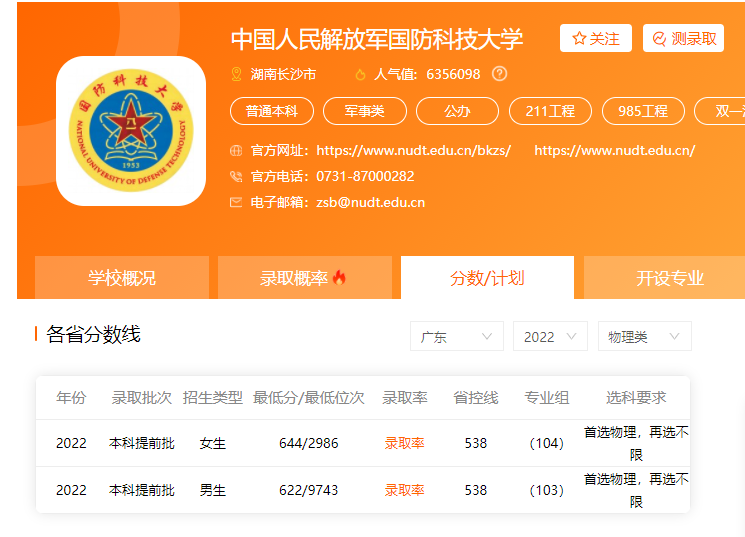Image resolution: width=745 pixels, height=537 pixels.
Task: Click the envelope icon beside 电子邮箱
Action: [x=236, y=203]
